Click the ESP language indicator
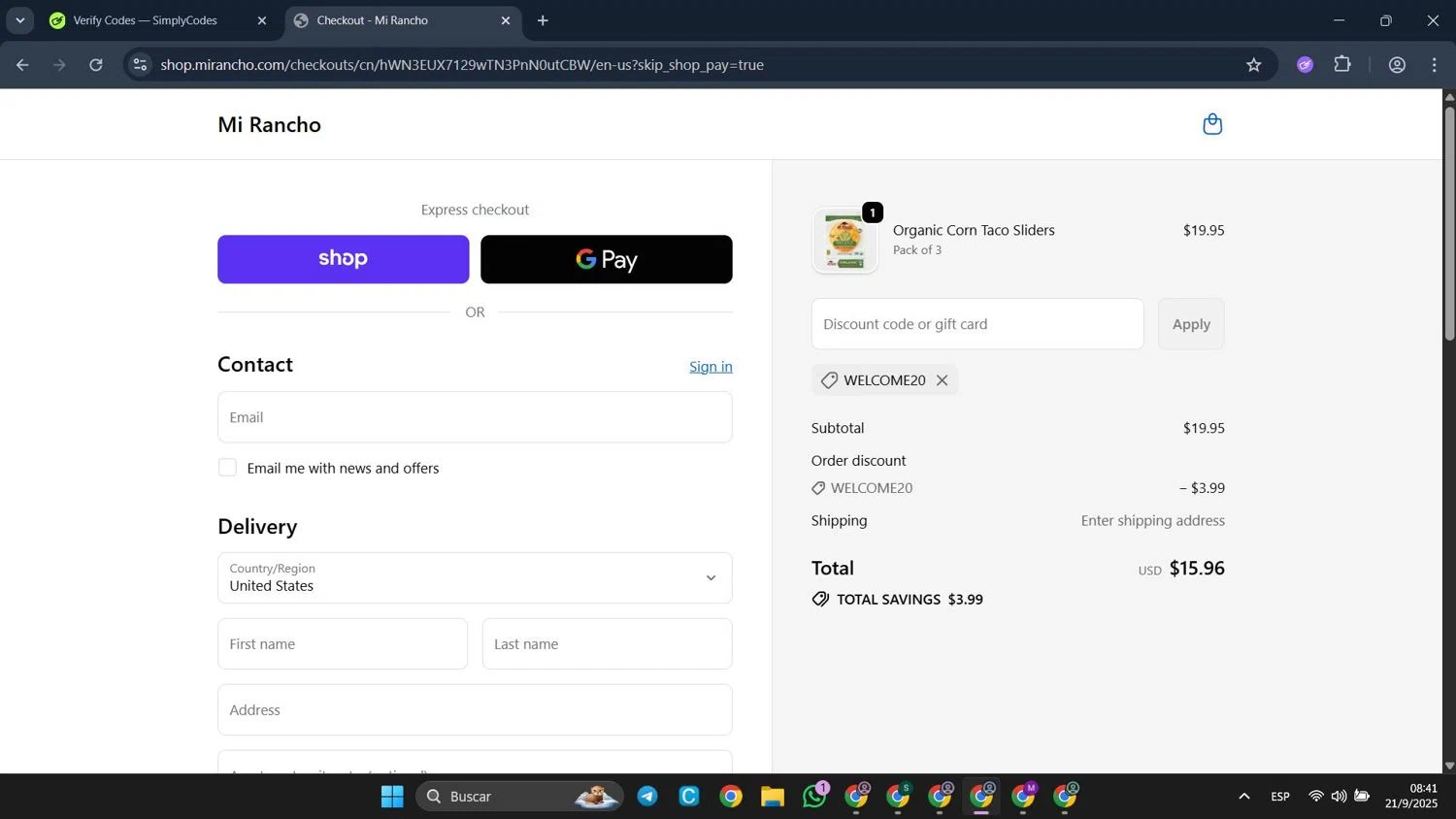The image size is (1456, 819). click(x=1280, y=797)
